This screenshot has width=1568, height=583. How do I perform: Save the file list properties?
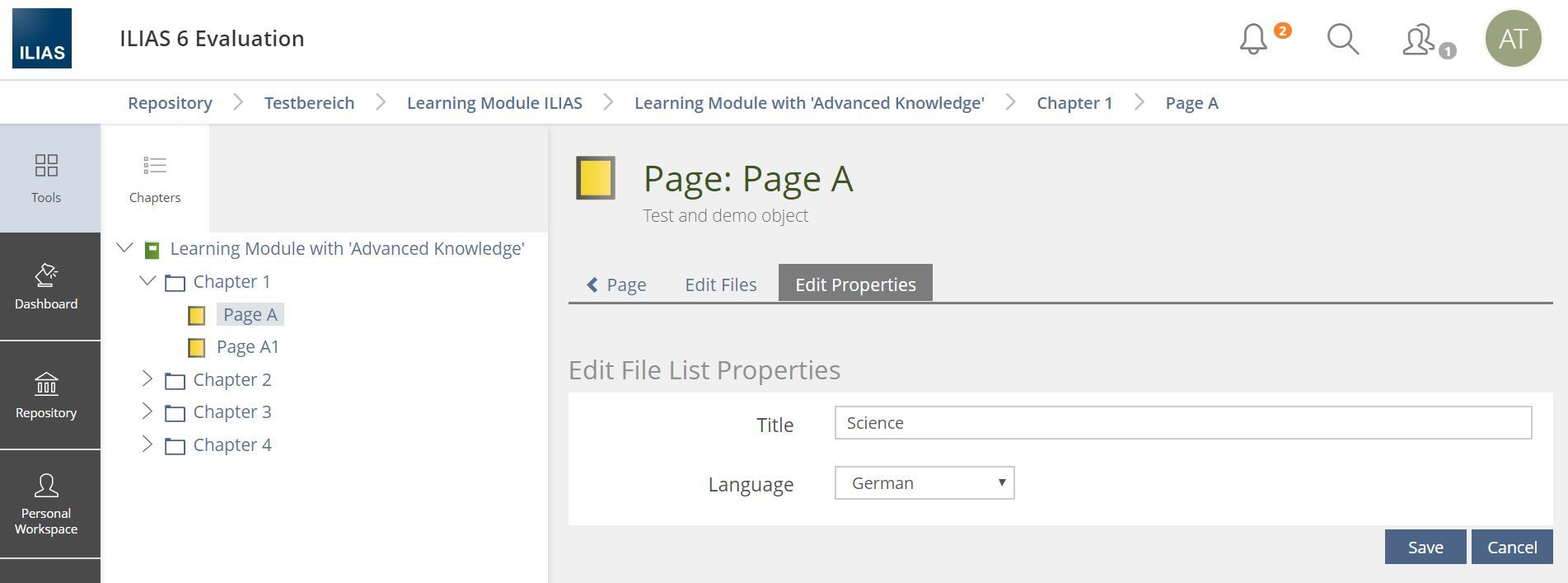point(1425,548)
